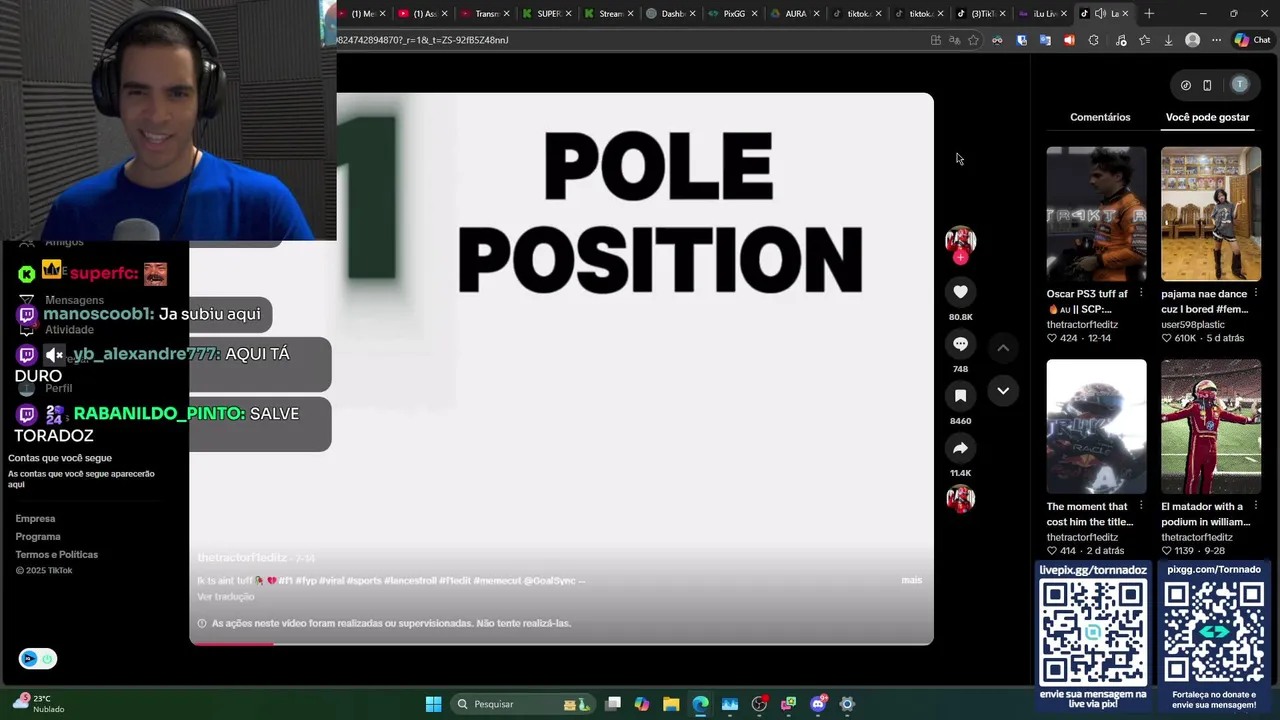This screenshot has width=1280, height=720.
Task: Click 'Ver tradução' under the caption
Action: (x=226, y=597)
